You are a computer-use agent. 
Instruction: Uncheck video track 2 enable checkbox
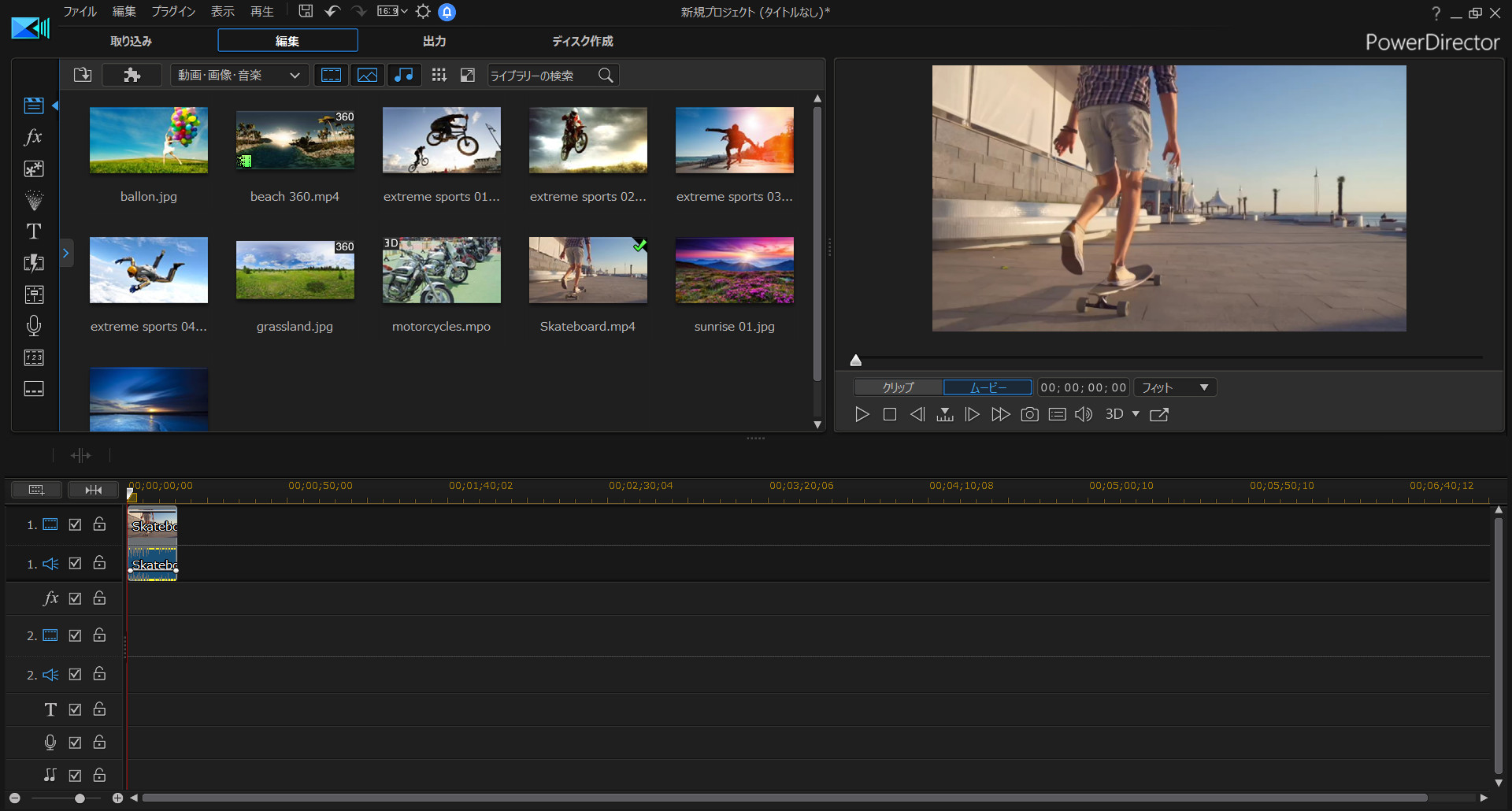point(75,635)
